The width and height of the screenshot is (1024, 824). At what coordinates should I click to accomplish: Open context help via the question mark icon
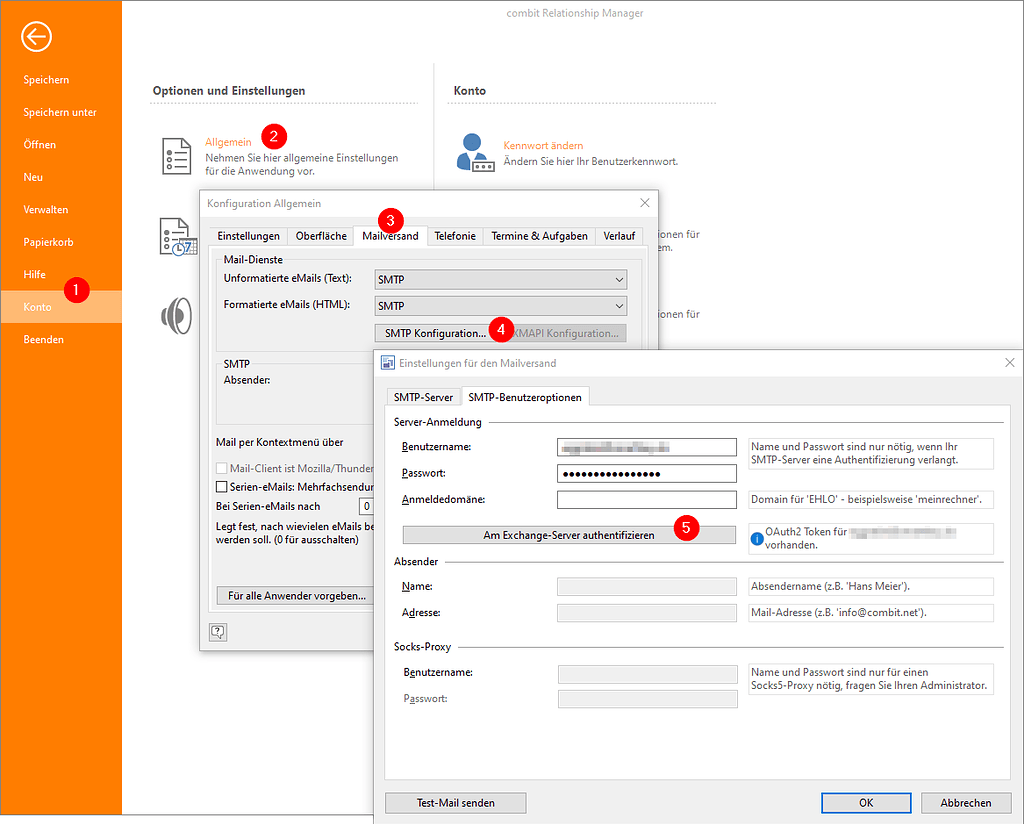[x=217, y=631]
